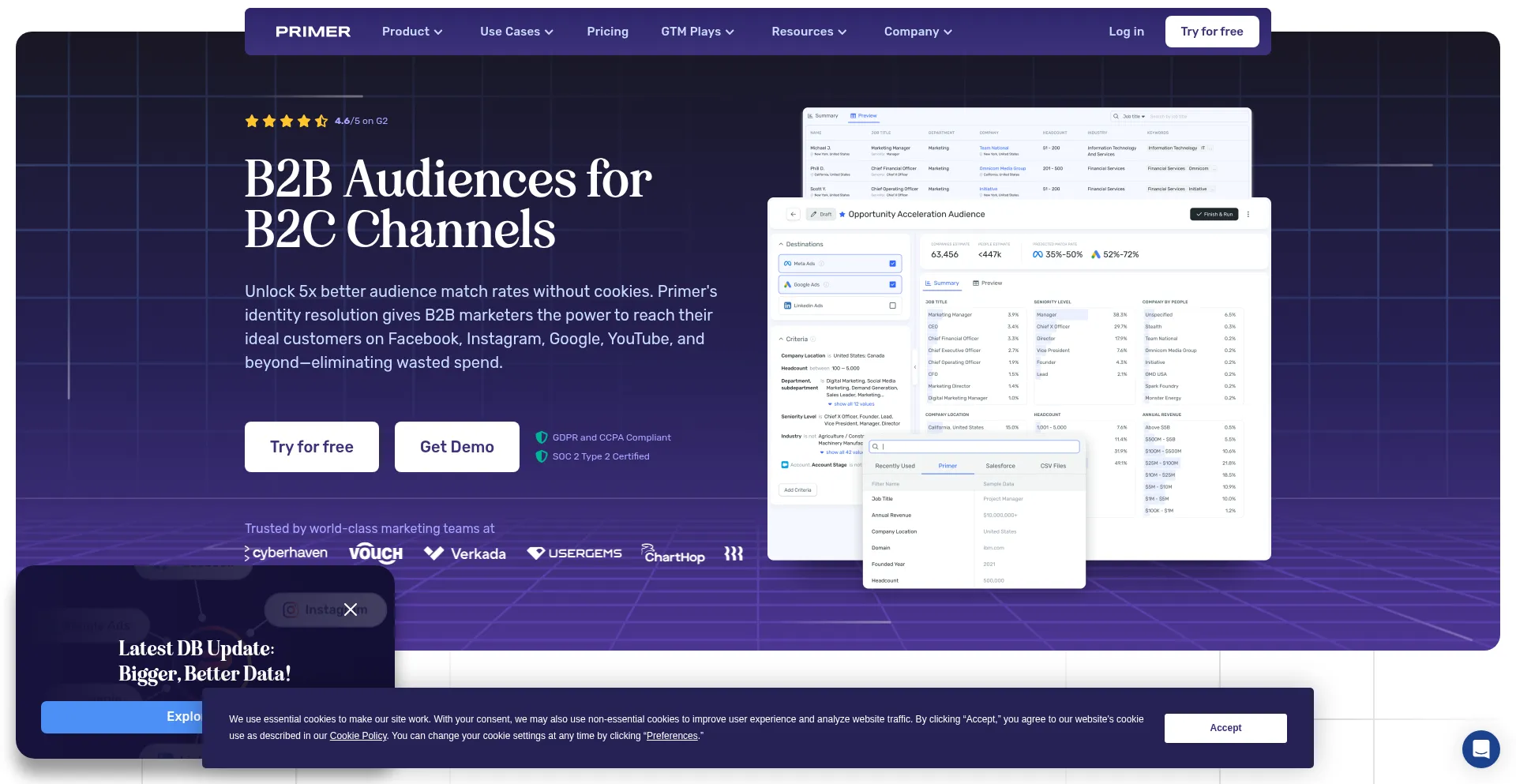
Task: Expand the Use Cases dropdown menu
Action: 516,32
